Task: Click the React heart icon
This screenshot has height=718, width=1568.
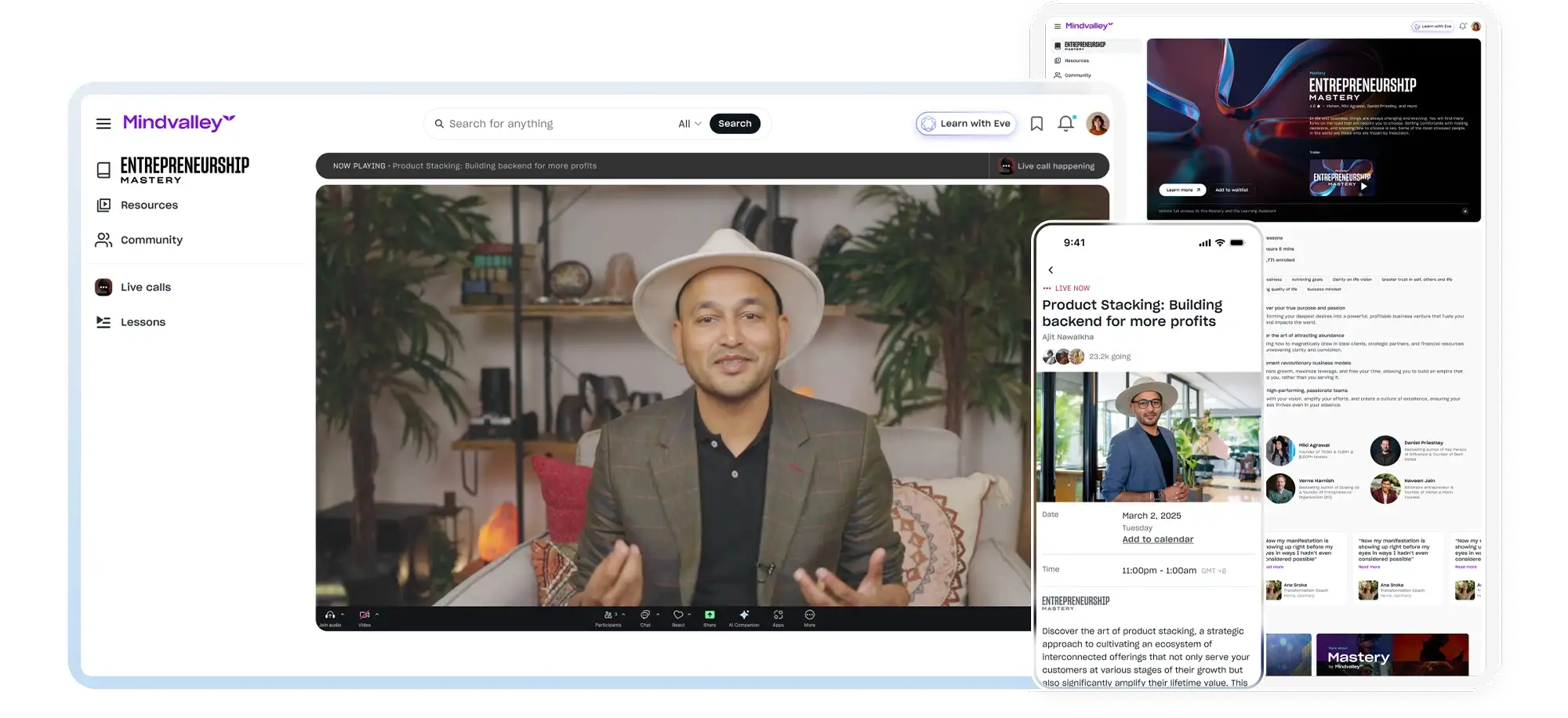Action: click(x=678, y=616)
